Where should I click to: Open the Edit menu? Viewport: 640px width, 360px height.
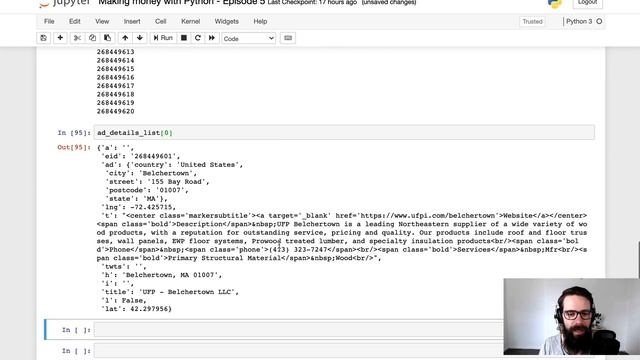coord(75,21)
